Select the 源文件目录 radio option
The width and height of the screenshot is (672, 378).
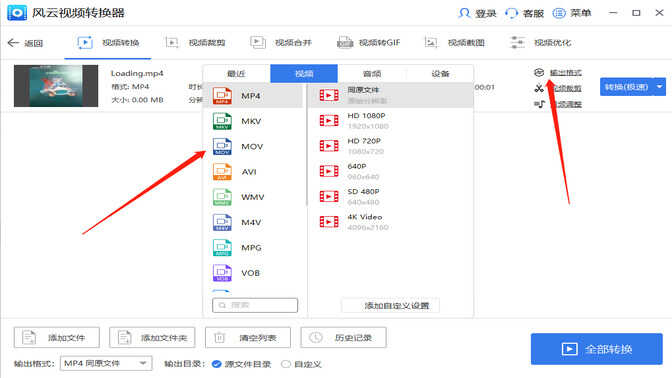pos(217,364)
